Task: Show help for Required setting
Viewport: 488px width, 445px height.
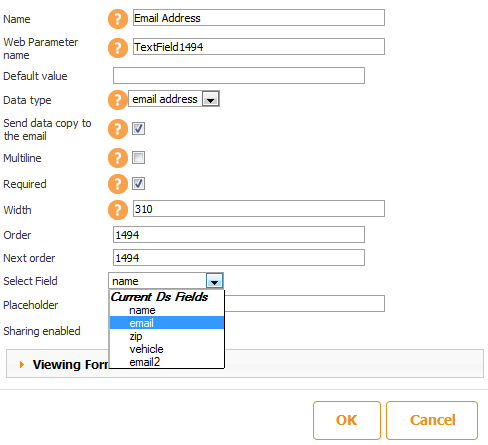Action: click(x=118, y=184)
